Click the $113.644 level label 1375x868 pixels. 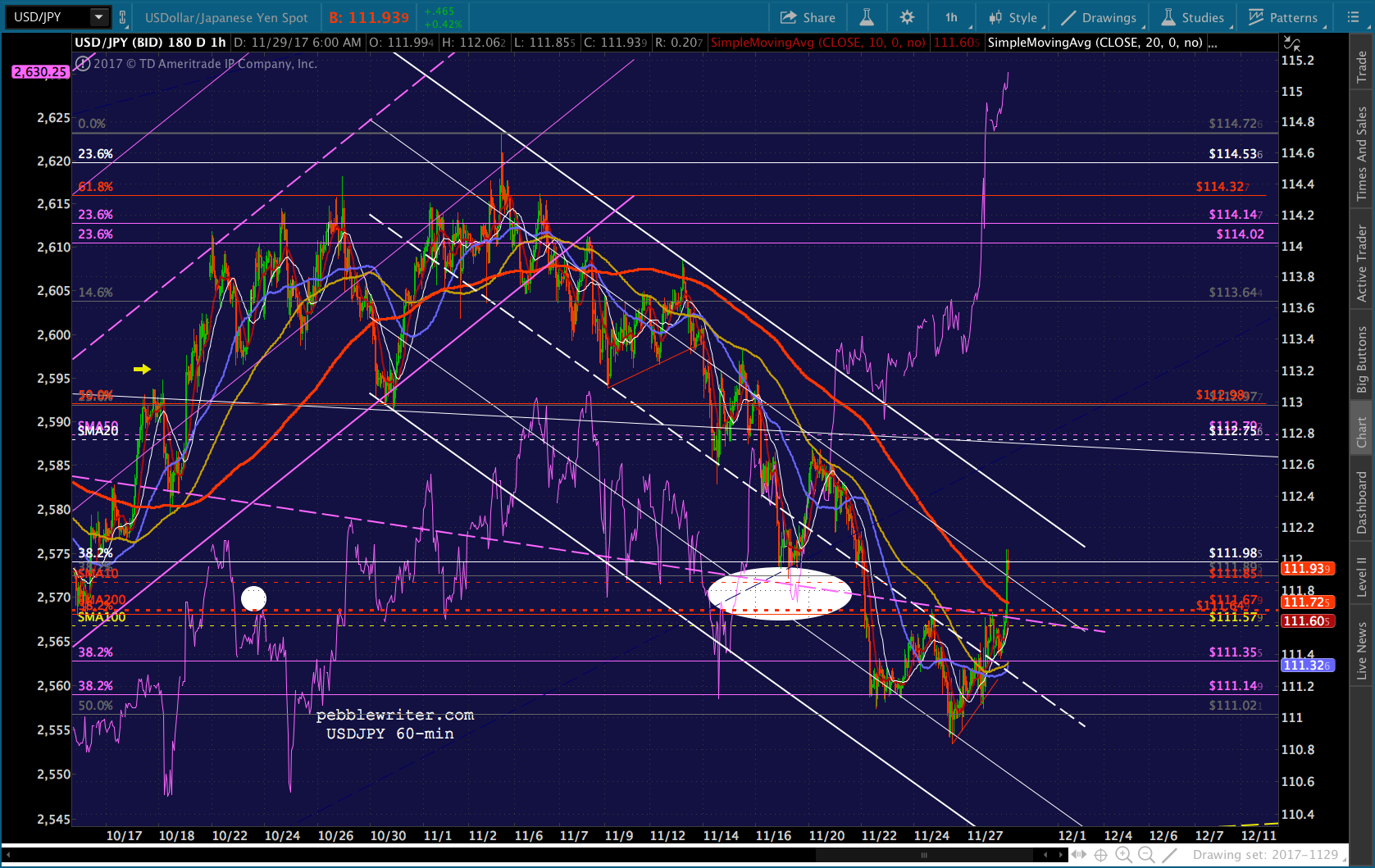pos(1236,293)
